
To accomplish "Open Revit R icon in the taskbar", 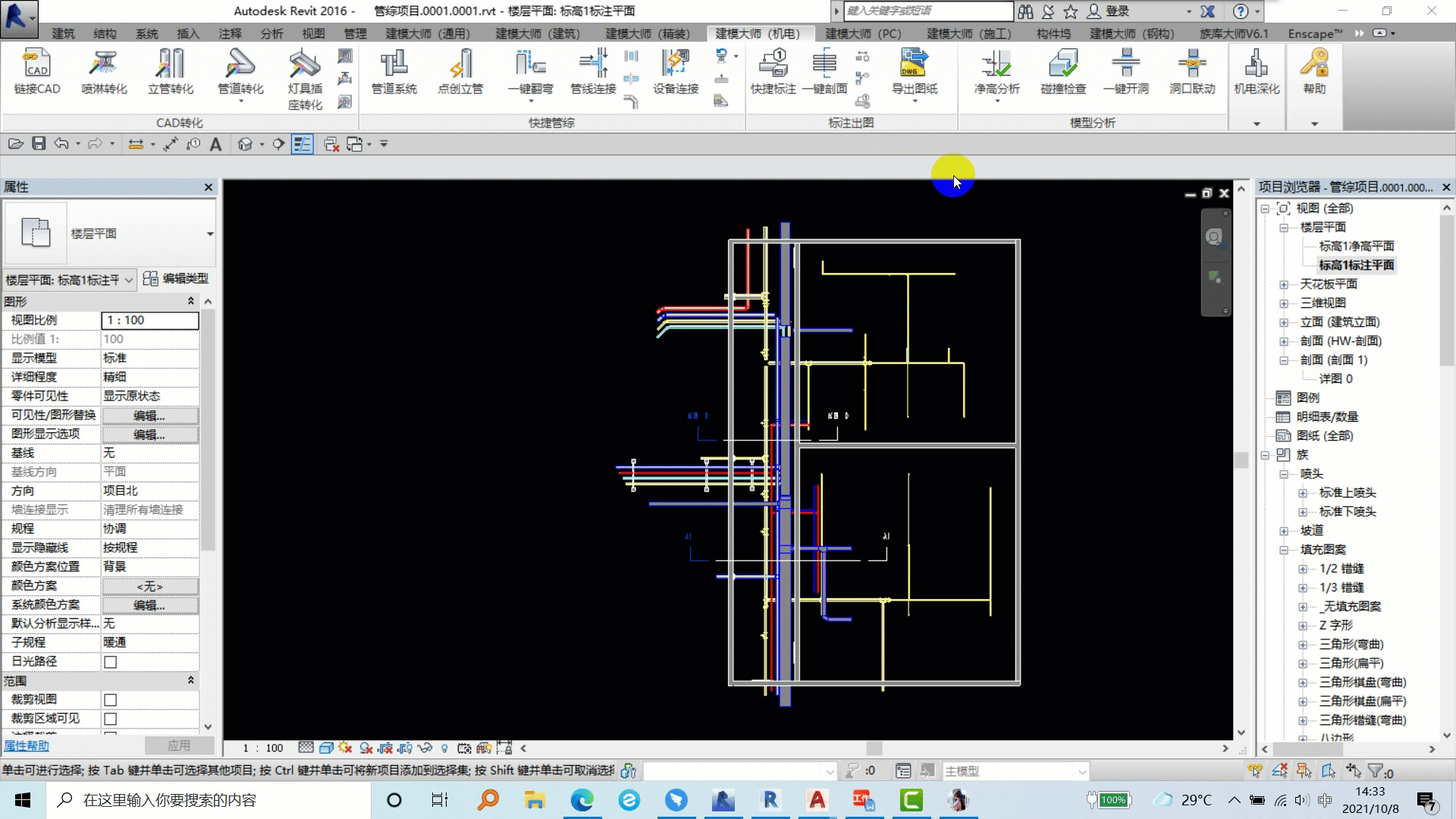I will 770,800.
